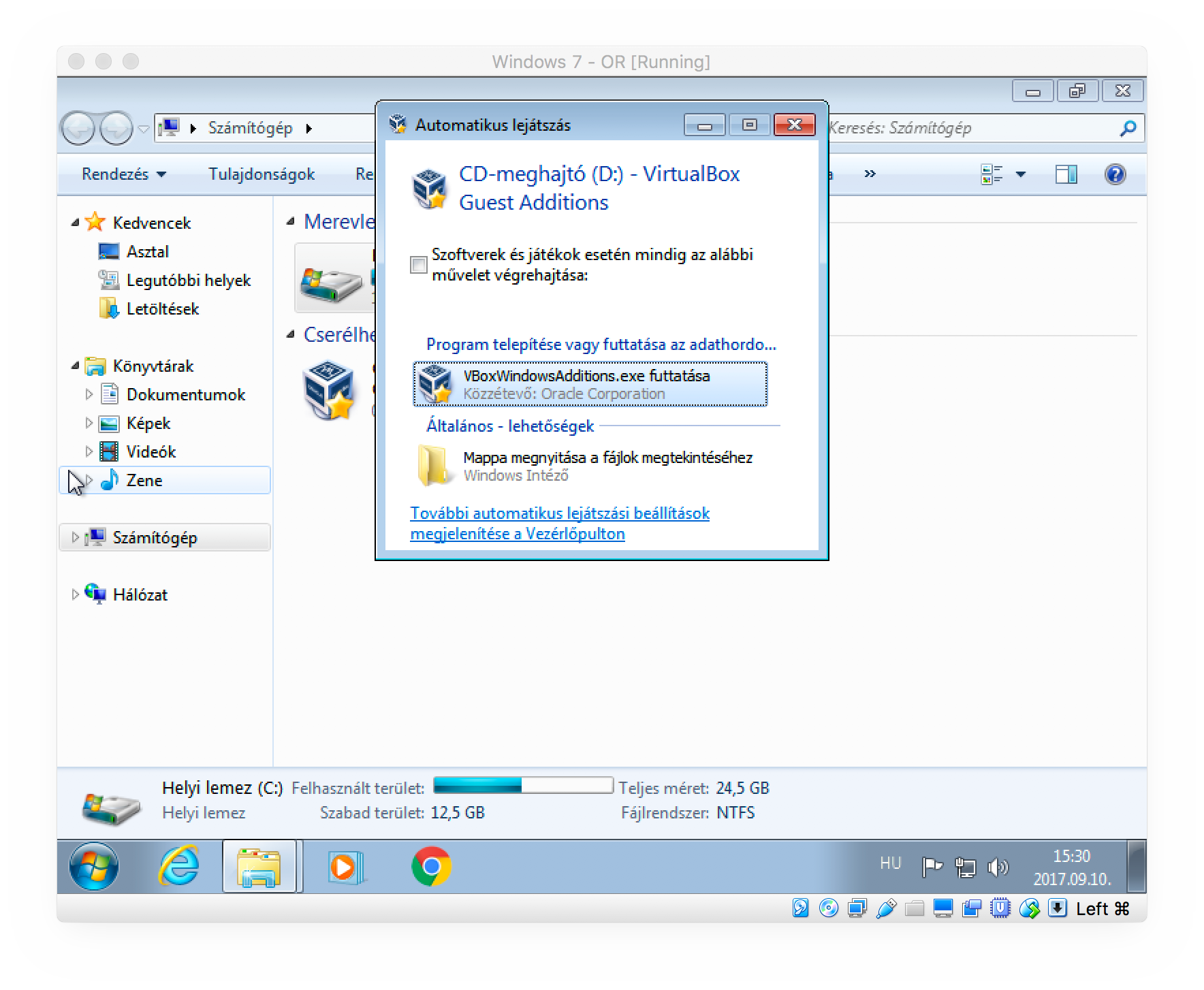Viewport: 1204px width, 990px height.
Task: Expand the Képek library node
Action: 89,423
